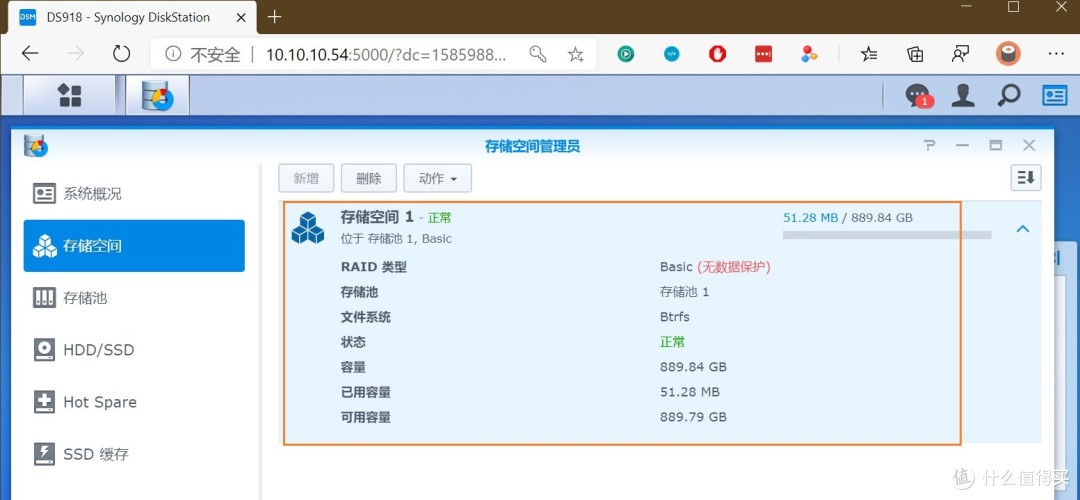Open browser collections icon
This screenshot has height=500, width=1080.
(x=915, y=54)
